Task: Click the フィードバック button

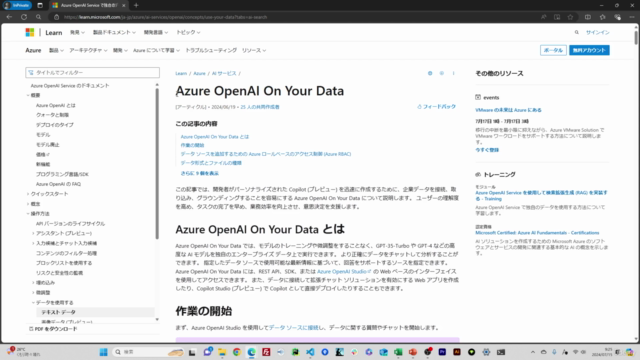Action: click(436, 107)
